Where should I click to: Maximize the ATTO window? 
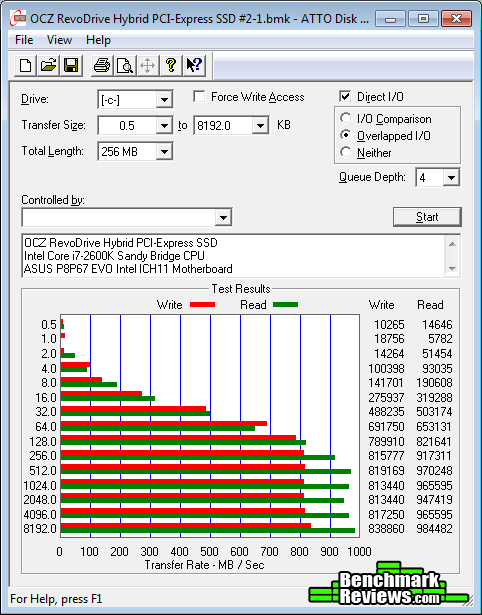click(x=423, y=18)
